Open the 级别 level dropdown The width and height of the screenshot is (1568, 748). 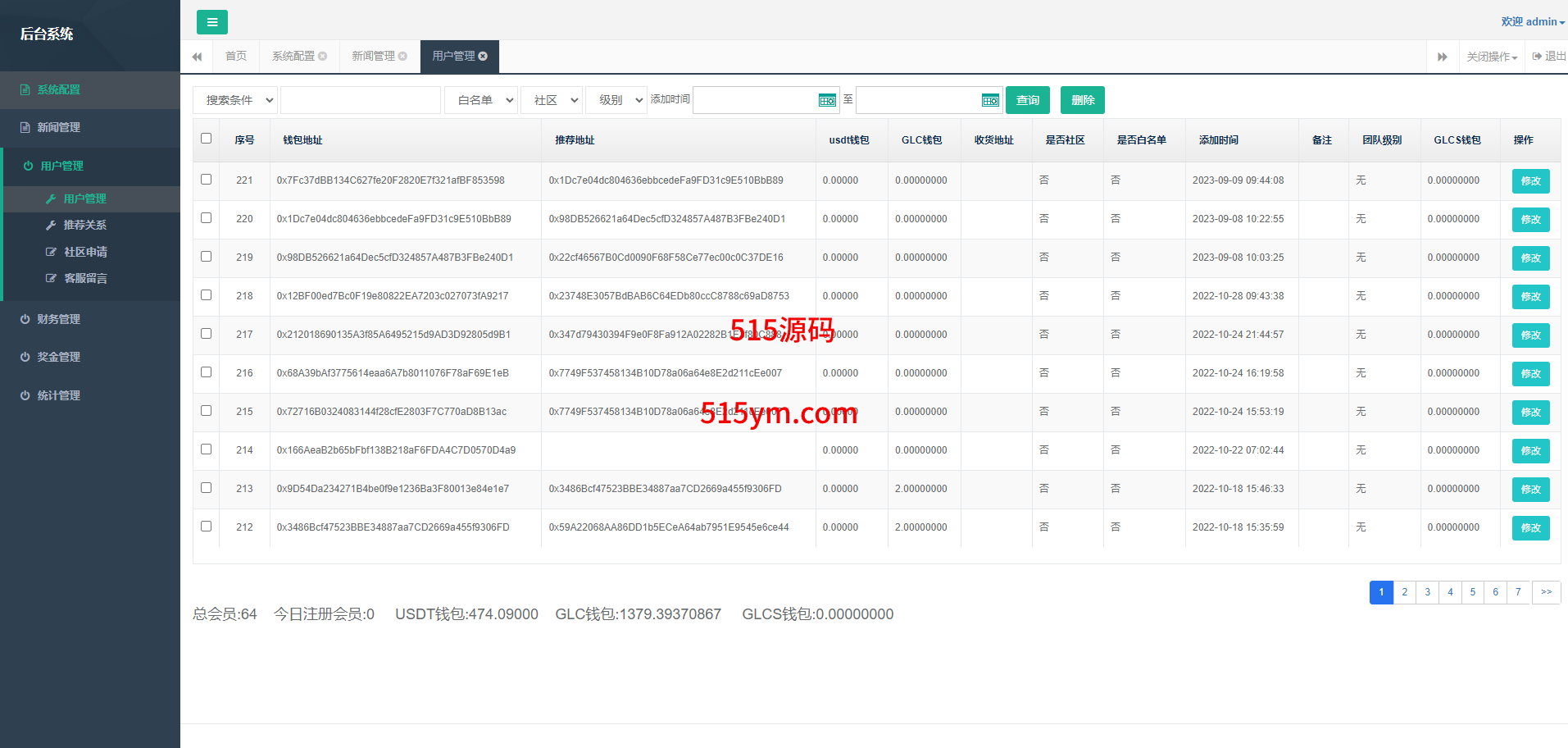(x=616, y=100)
